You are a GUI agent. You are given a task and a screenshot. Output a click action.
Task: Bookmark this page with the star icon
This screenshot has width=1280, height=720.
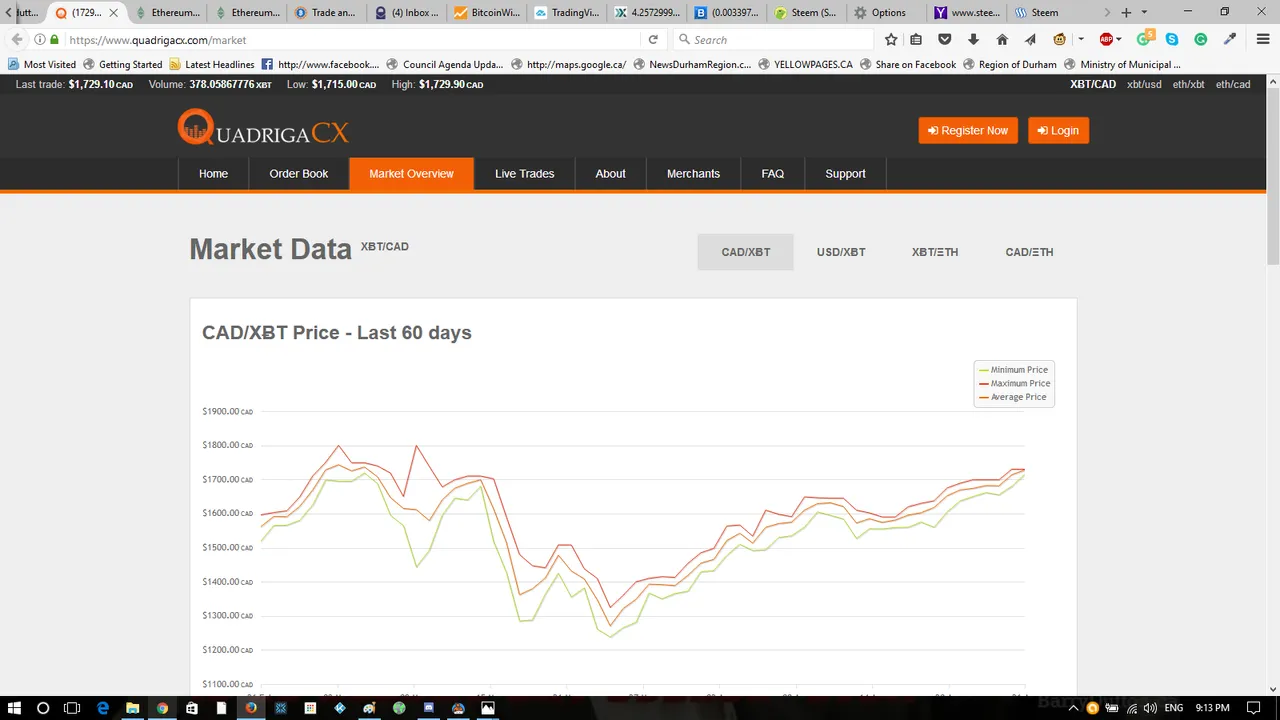891,40
